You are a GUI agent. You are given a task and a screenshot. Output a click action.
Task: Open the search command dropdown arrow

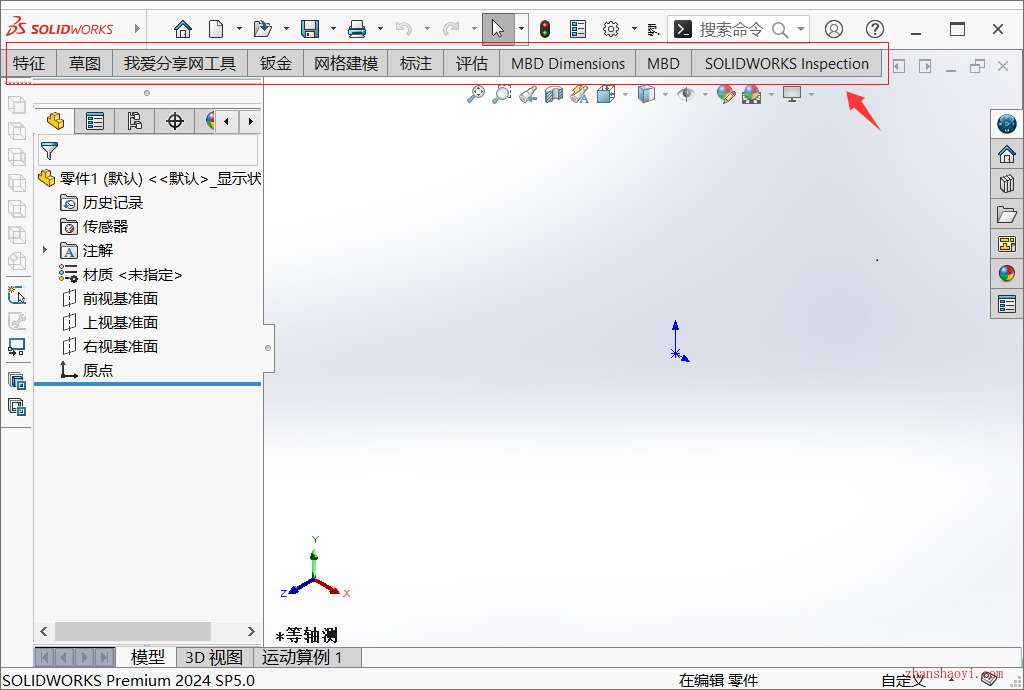point(801,29)
